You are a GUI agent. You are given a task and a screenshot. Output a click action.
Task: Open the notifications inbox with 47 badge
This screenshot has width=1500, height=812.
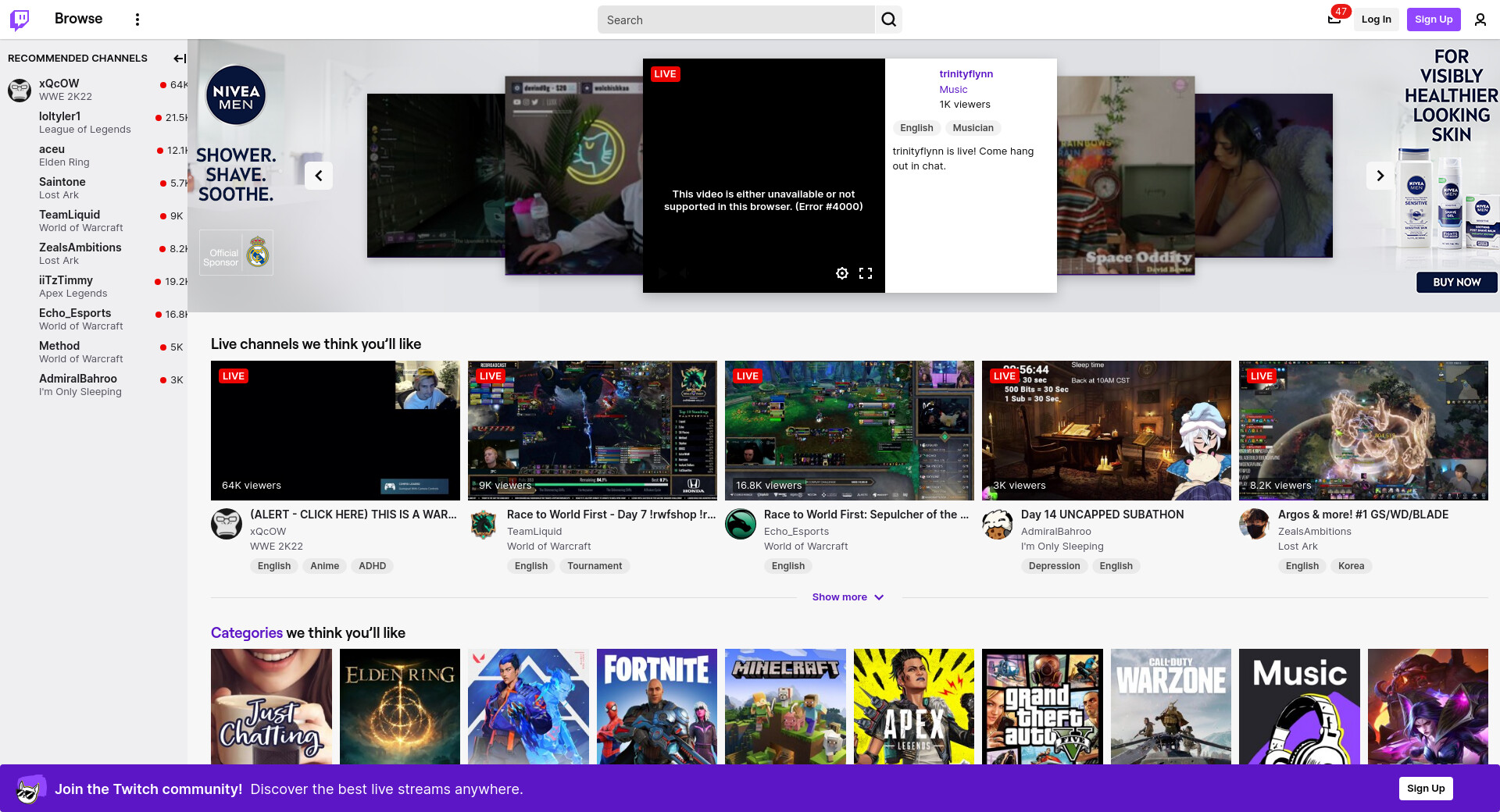[x=1334, y=20]
